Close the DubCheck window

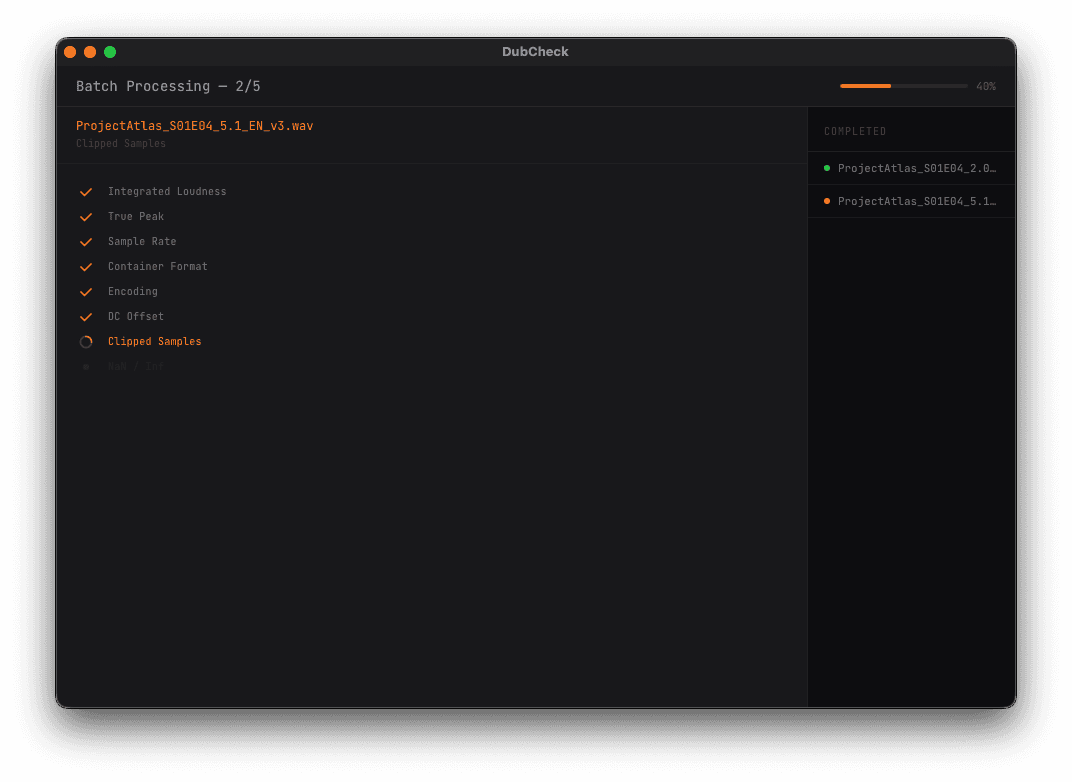pyautogui.click(x=70, y=52)
